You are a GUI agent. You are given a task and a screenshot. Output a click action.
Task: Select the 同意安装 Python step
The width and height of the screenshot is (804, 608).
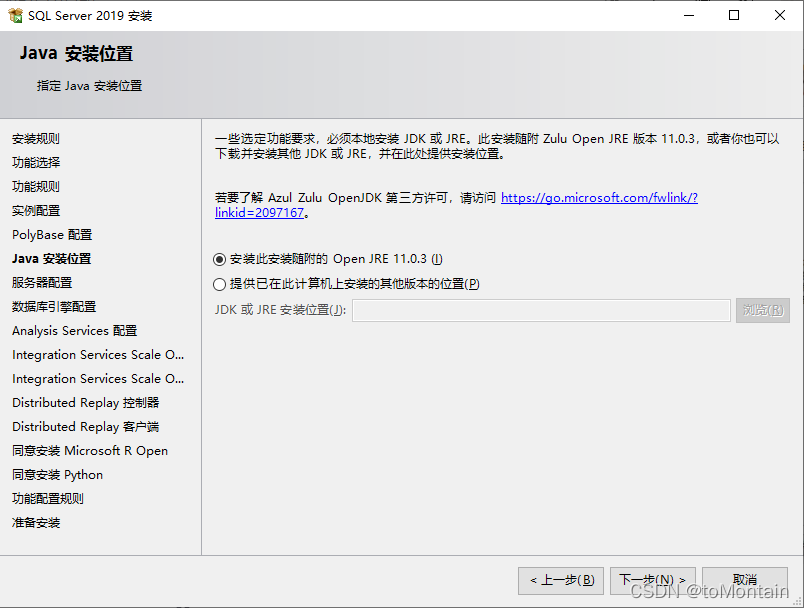[x=57, y=475]
